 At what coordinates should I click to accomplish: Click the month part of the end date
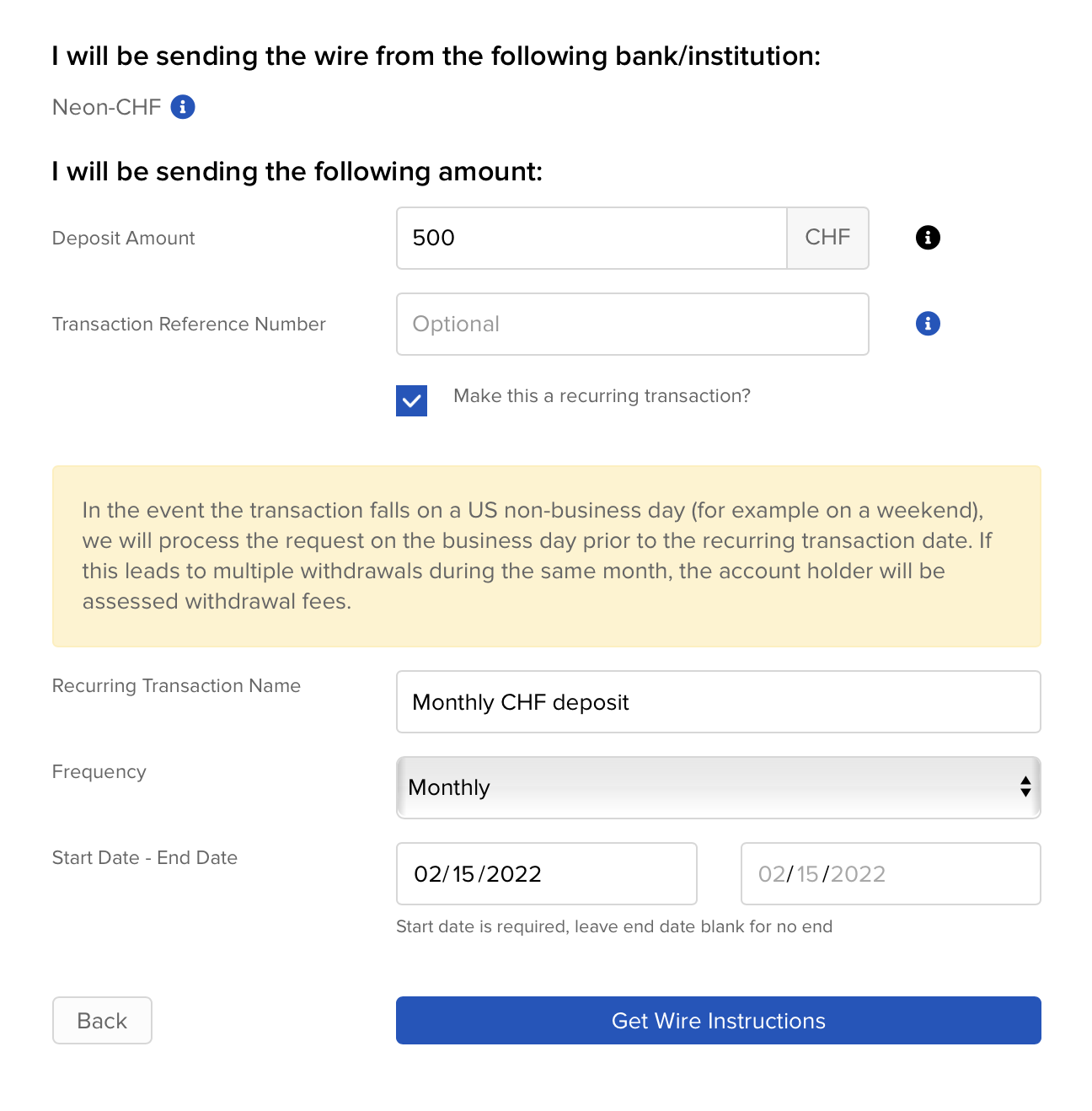click(x=771, y=874)
